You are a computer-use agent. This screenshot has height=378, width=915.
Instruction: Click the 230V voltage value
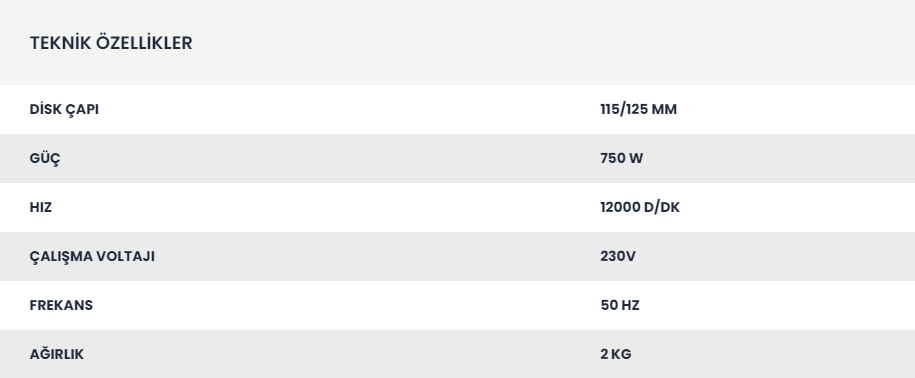coord(618,257)
